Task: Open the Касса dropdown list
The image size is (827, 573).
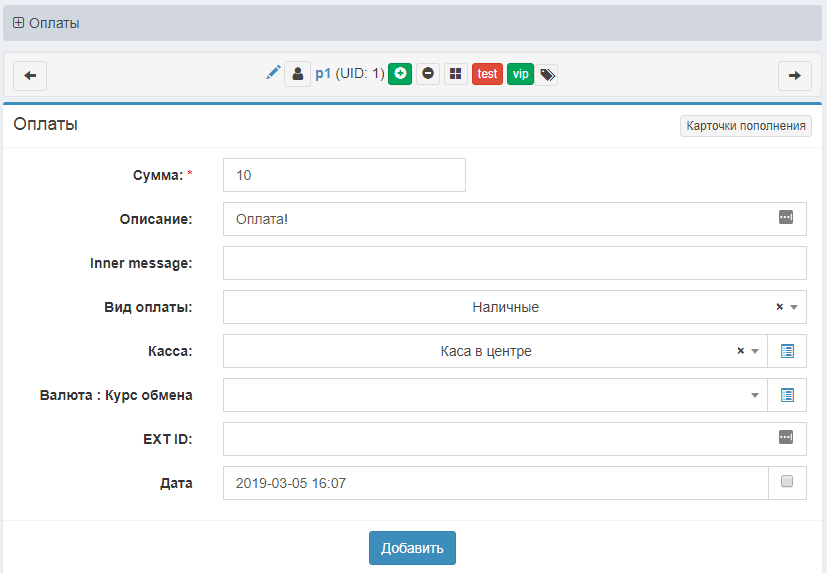Action: tap(755, 351)
